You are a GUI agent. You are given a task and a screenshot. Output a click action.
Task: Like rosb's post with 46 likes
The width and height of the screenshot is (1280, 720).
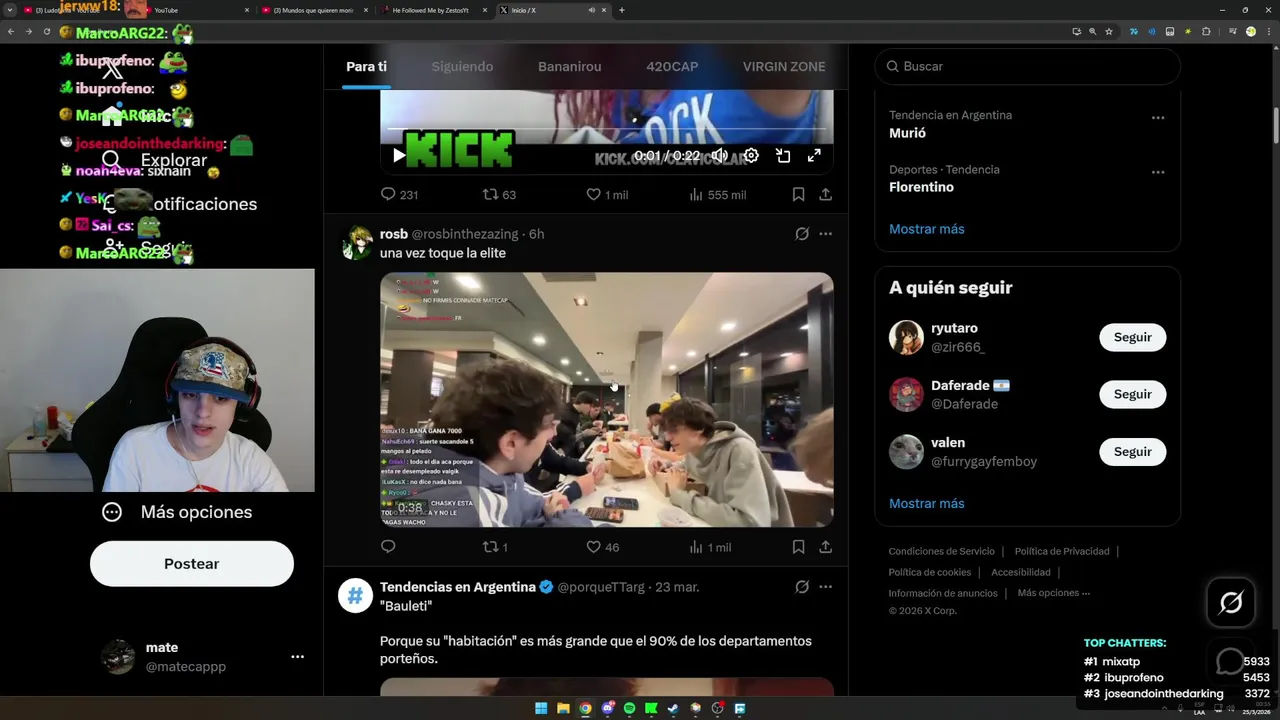(x=603, y=547)
